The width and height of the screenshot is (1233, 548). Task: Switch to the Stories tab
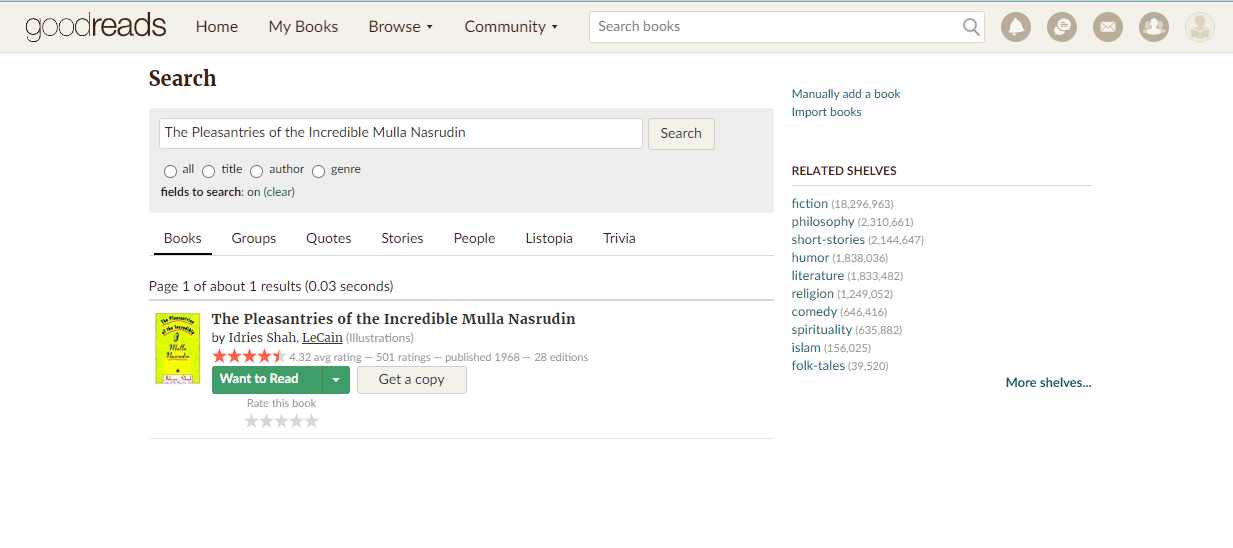tap(402, 238)
